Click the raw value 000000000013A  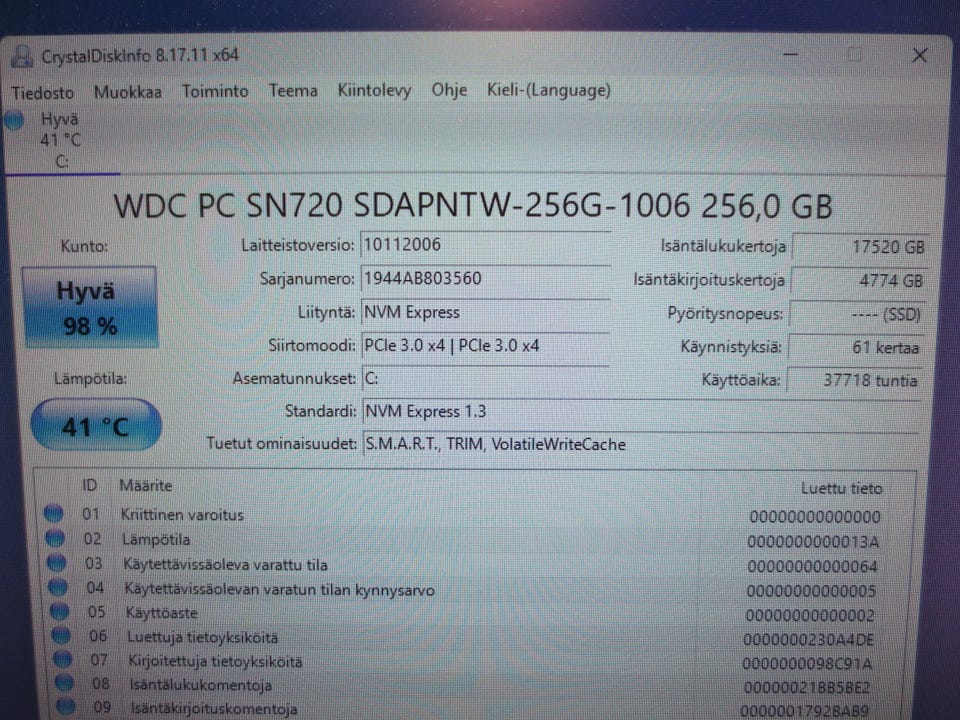pos(813,542)
